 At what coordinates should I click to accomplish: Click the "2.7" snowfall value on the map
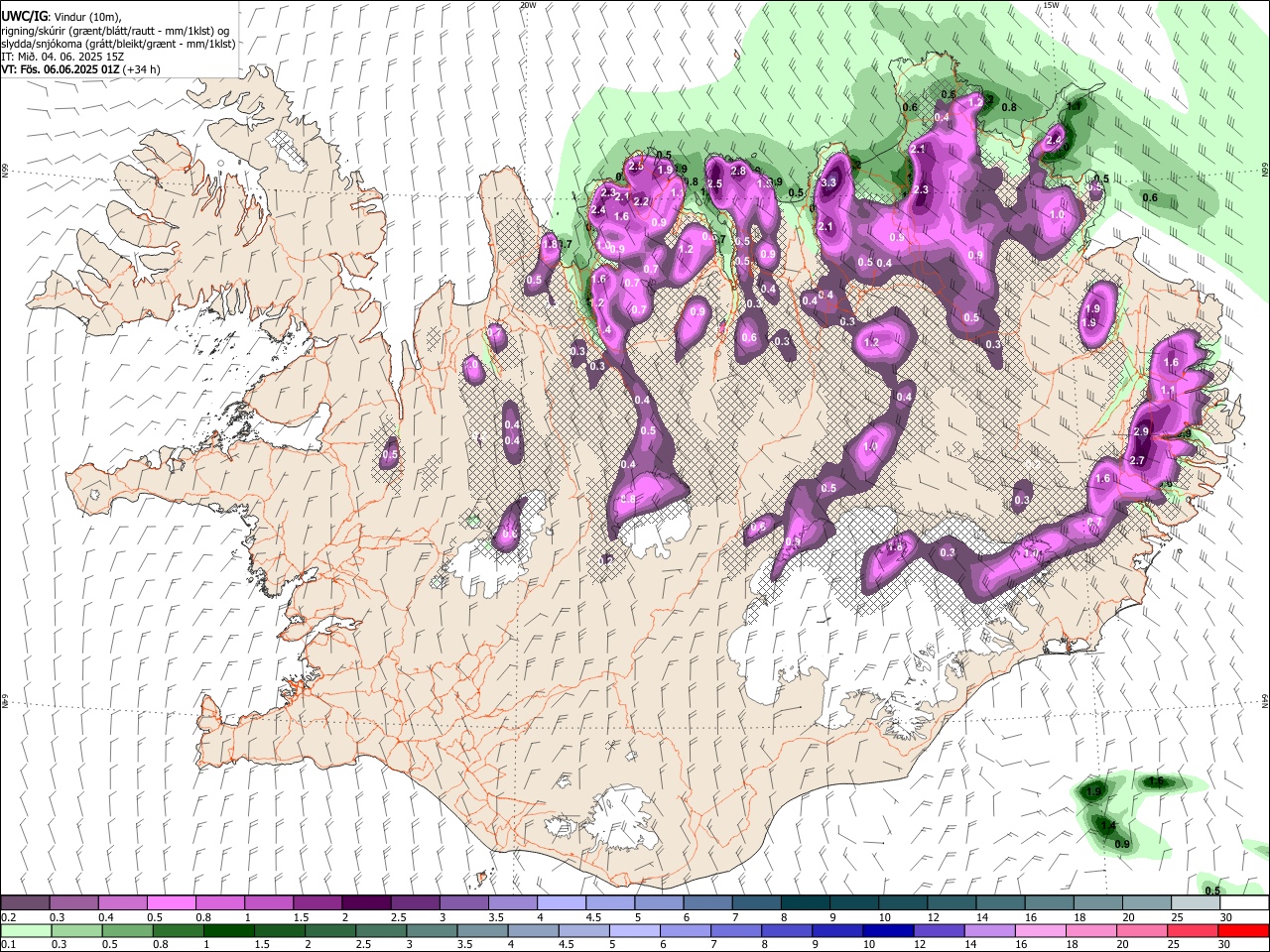(x=1138, y=460)
